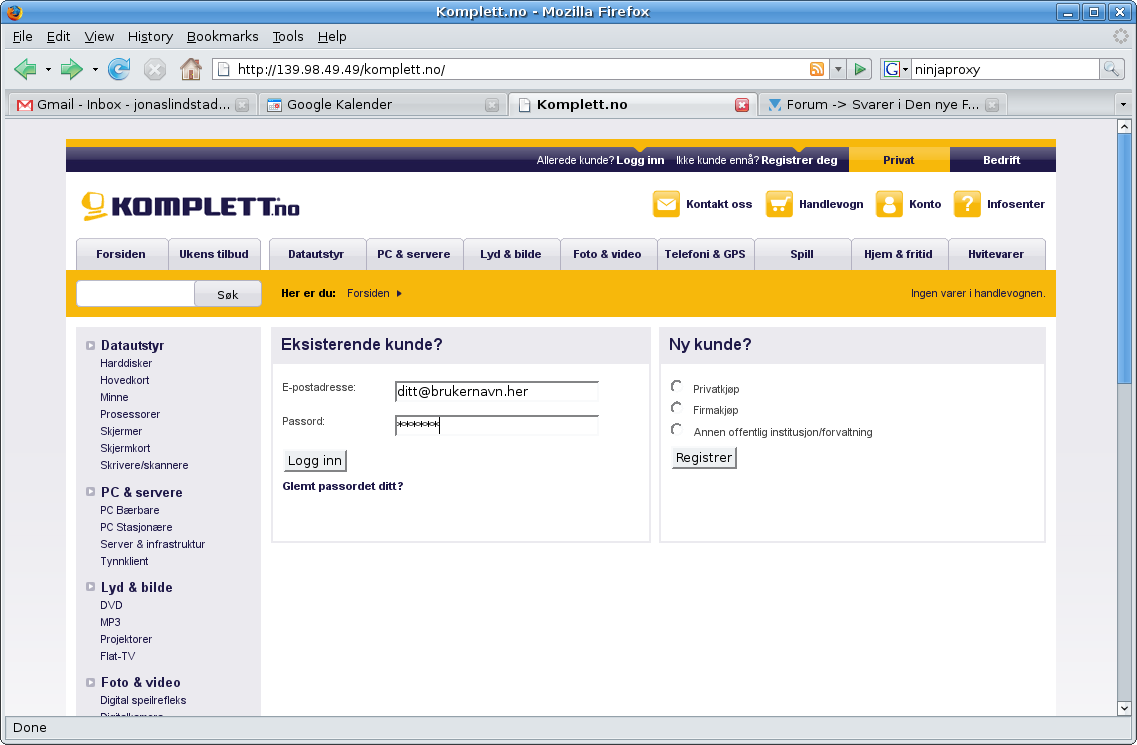Click the E-postadresse input field
Screen dimensions: 1137x745
(497, 392)
